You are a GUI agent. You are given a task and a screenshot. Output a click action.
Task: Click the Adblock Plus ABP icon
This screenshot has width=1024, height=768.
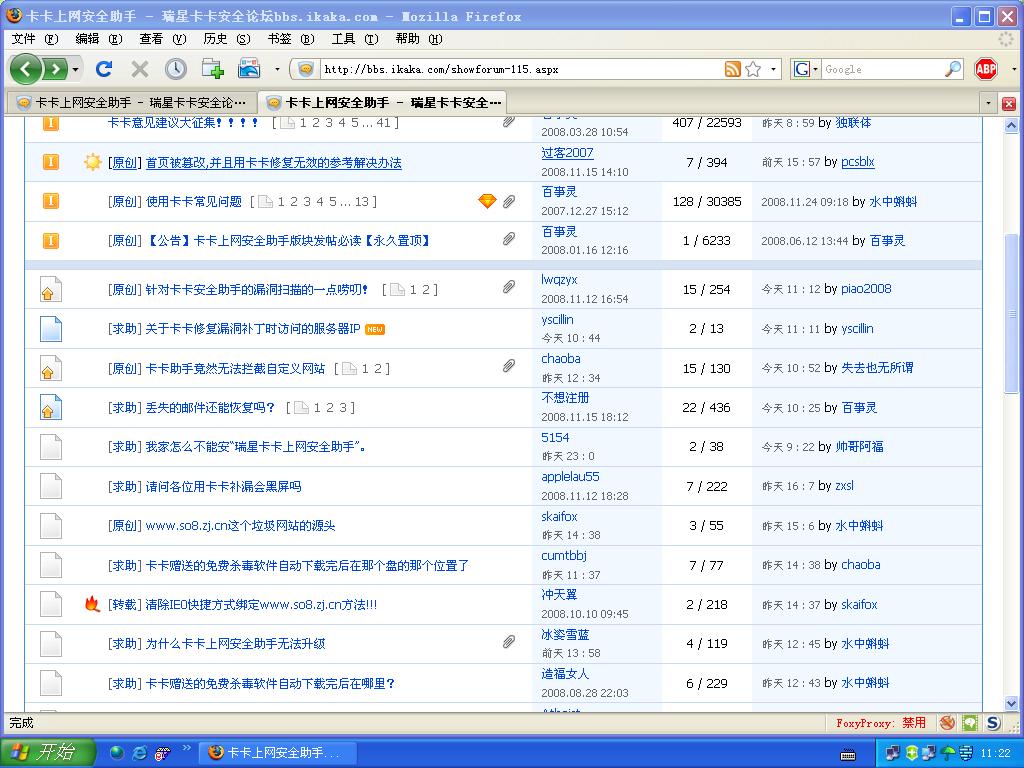986,69
